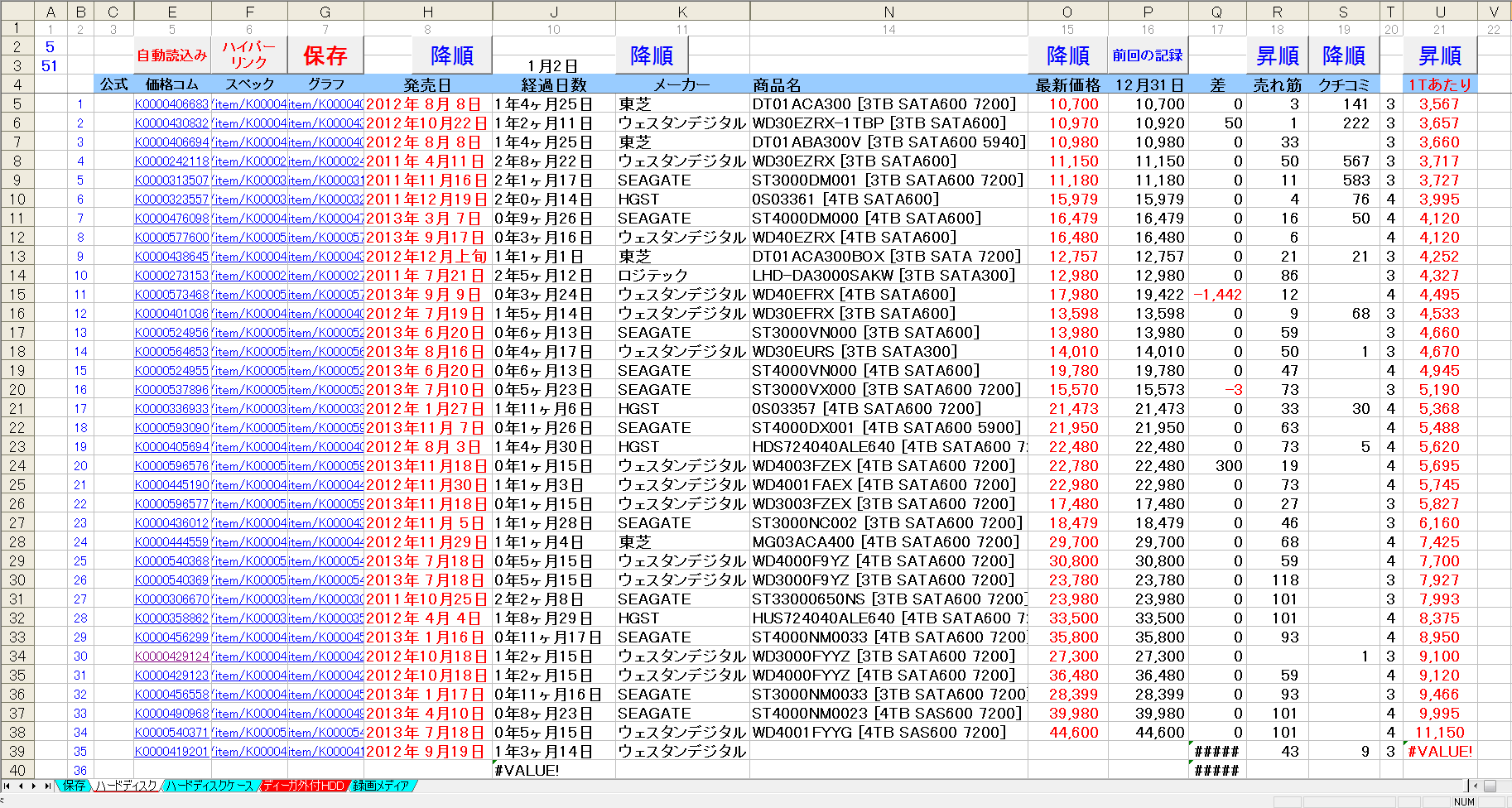This screenshot has height=808, width=1512.
Task: Select the クチコミ value 583
Action: (1344, 180)
